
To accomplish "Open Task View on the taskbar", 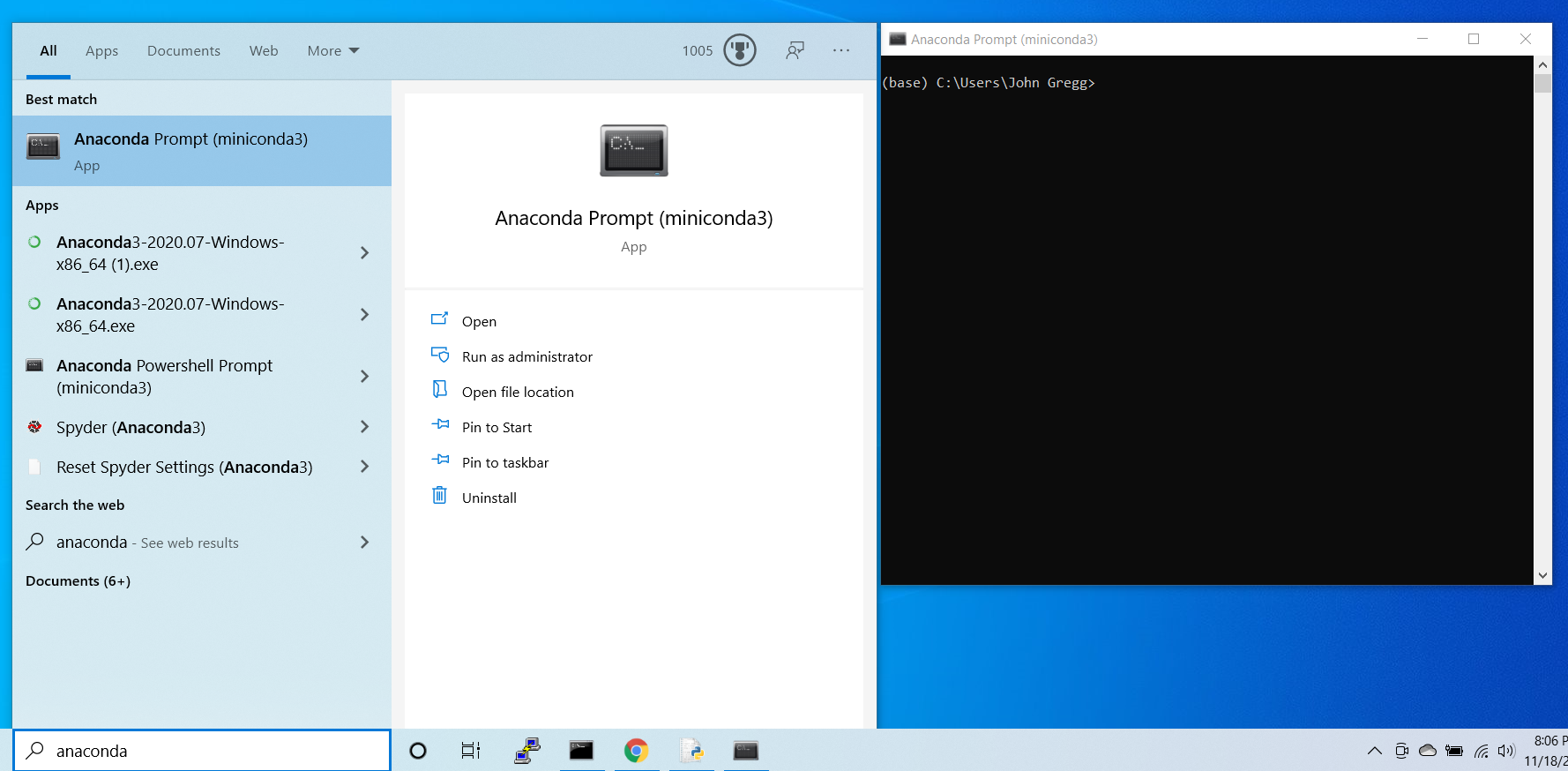I will tap(471, 751).
